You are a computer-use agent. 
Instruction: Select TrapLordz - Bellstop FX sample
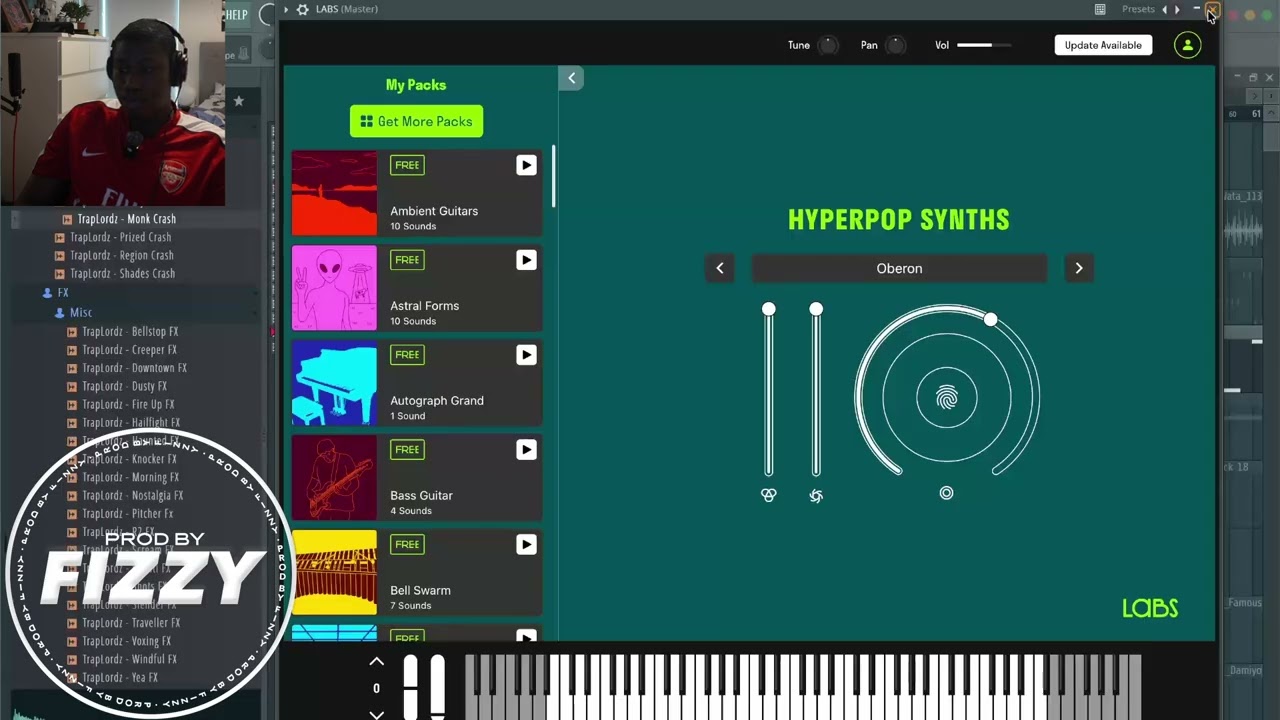(130, 331)
